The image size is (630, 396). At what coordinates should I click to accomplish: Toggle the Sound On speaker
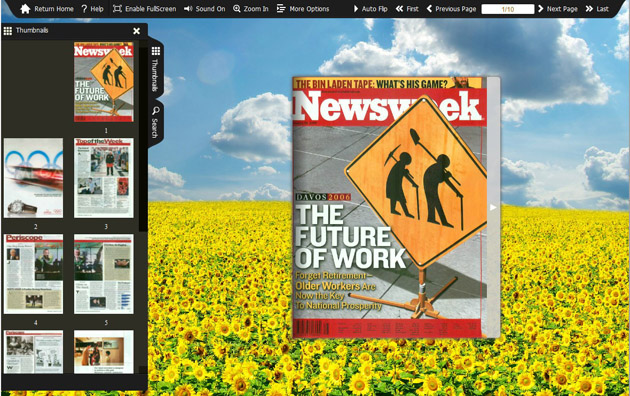pyautogui.click(x=188, y=9)
